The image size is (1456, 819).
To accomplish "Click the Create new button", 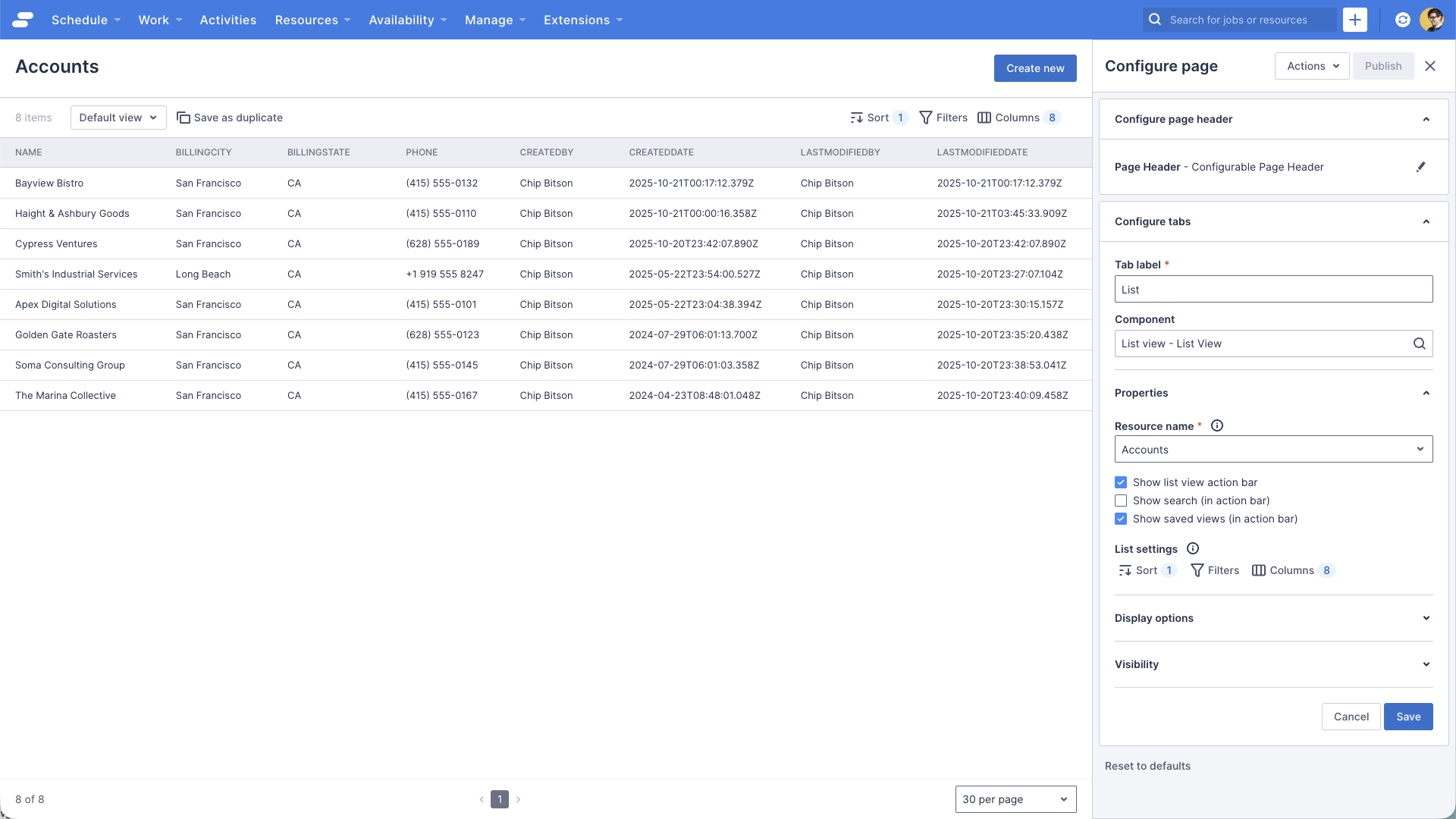I will tap(1035, 67).
